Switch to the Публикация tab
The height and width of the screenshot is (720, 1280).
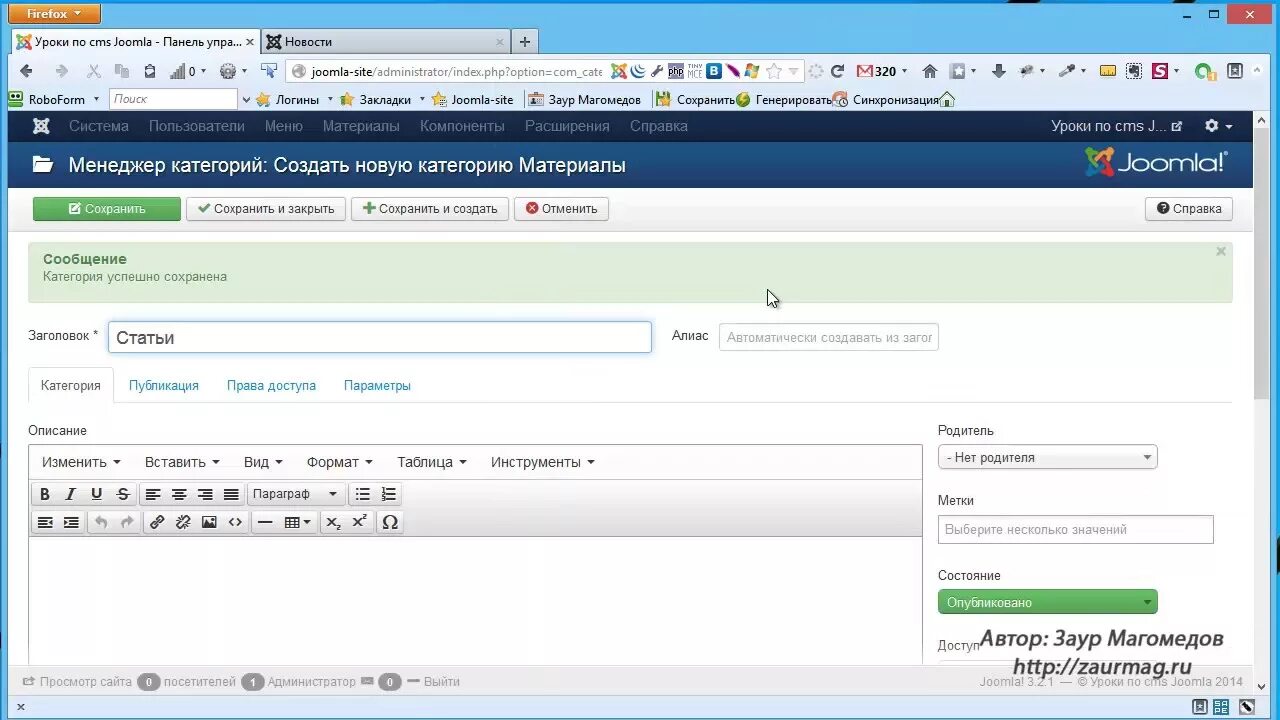pos(164,385)
